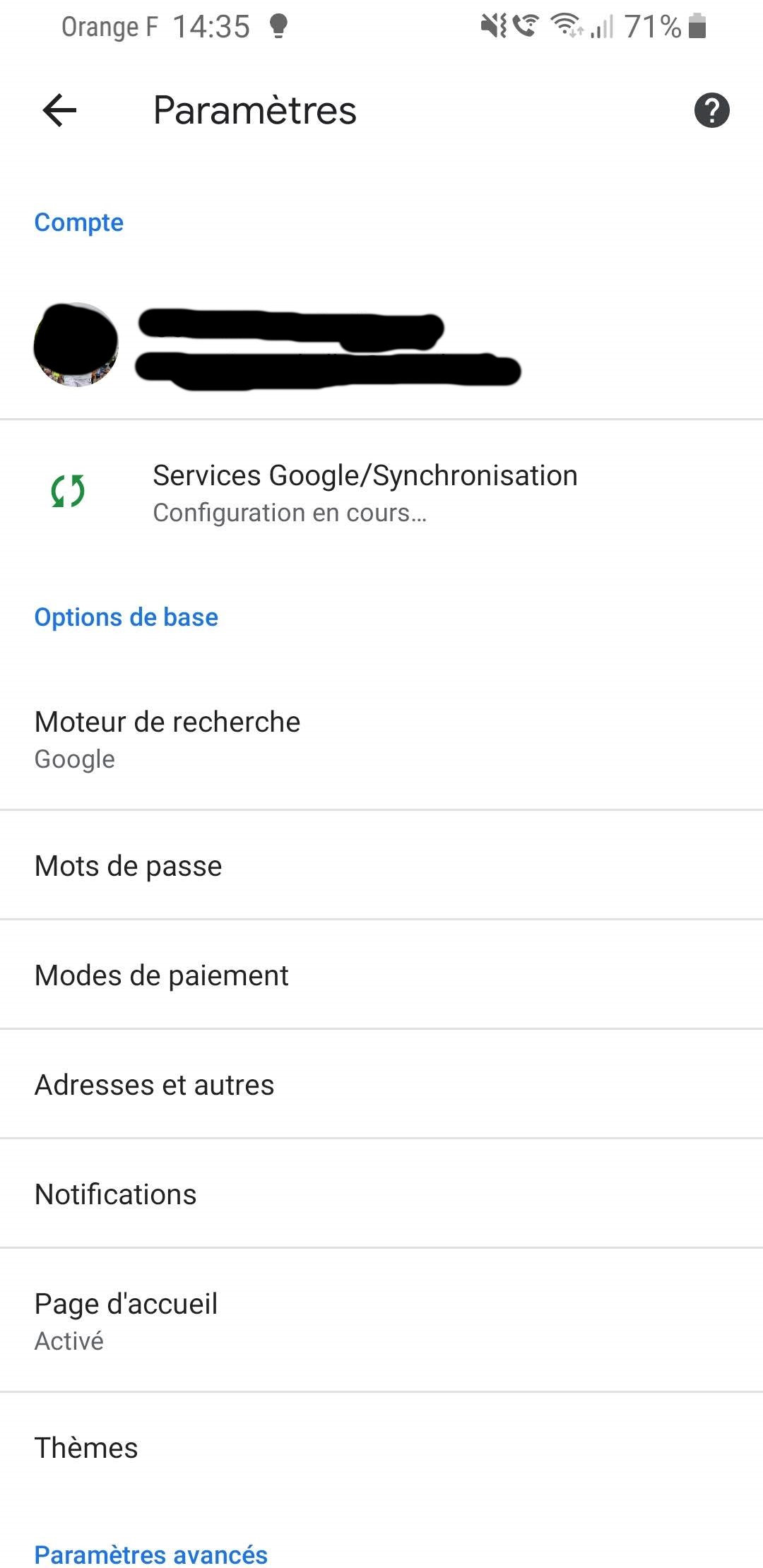Tap the green sync arrows icon
Viewport: 763px width, 1568px height.
point(68,492)
